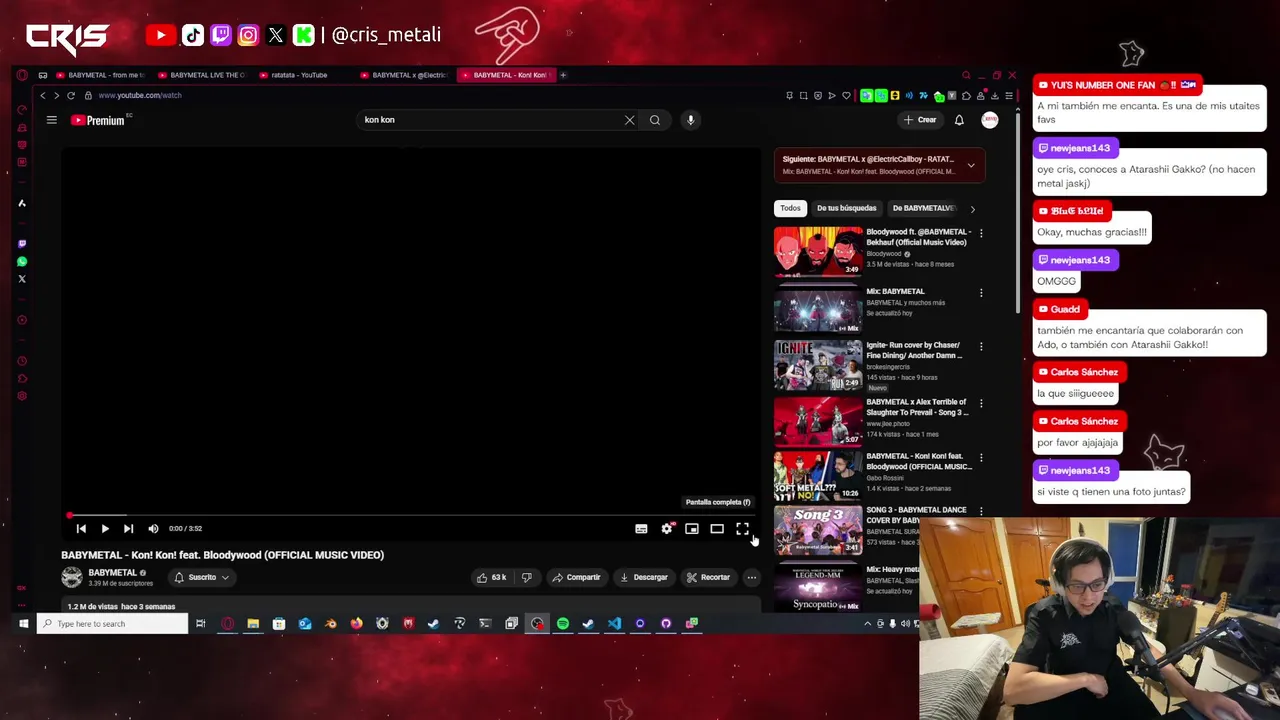Open the Suscrito notification dropdown
This screenshot has height=720, width=1280.
[202, 577]
